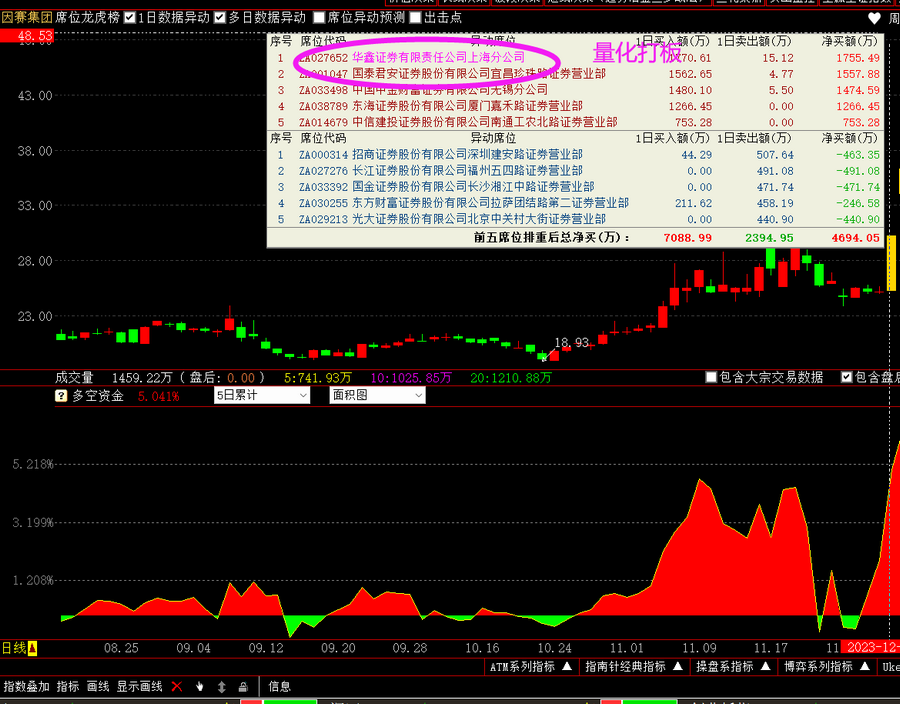The height and width of the screenshot is (704, 900).
Task: Click the total buy amount 7088.99
Action: tap(688, 238)
